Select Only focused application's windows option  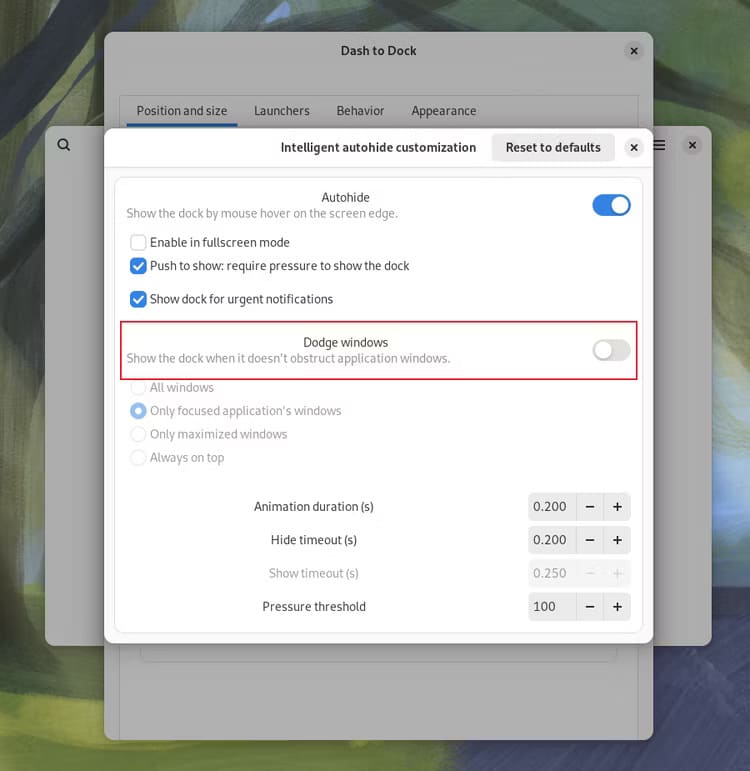click(138, 411)
